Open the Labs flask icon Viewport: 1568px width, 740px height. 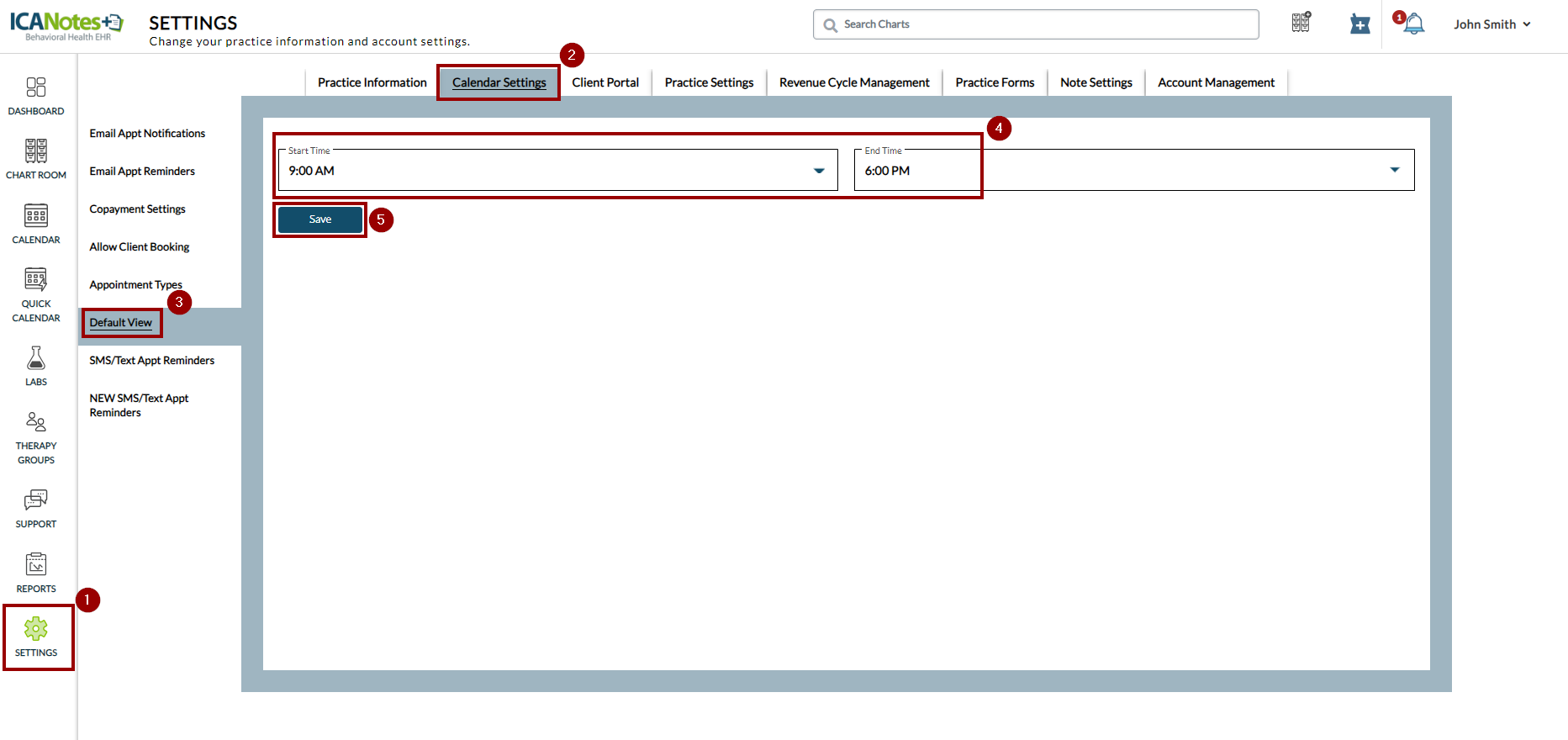coord(36,359)
